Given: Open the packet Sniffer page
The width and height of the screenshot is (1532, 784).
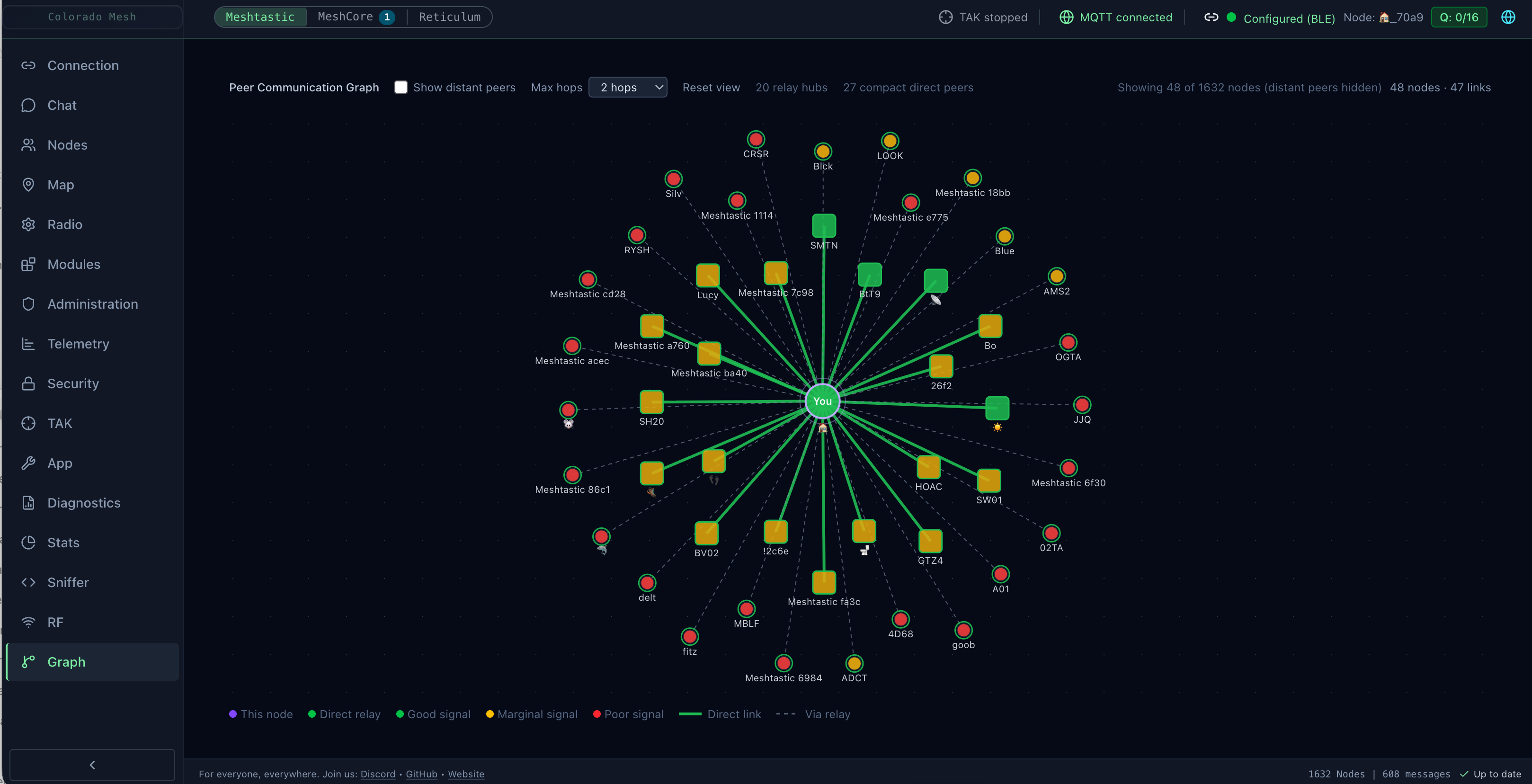Looking at the screenshot, I should coord(92,582).
